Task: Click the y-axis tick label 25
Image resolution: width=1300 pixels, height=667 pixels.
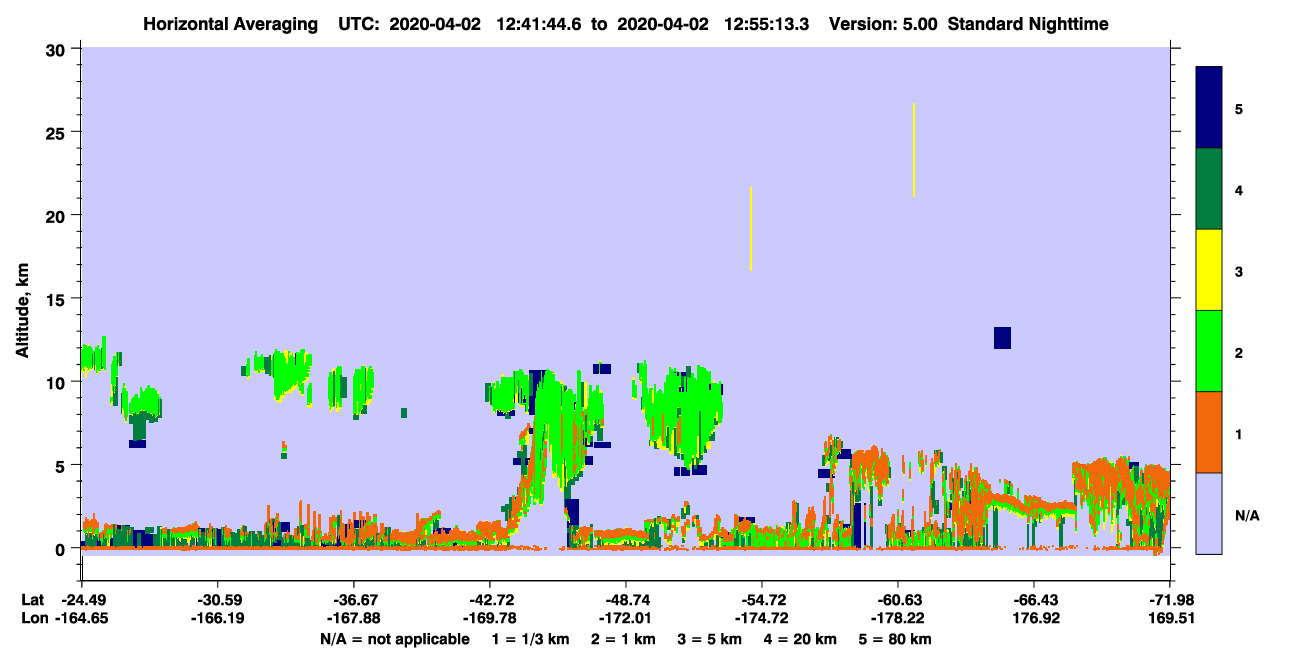Action: 57,132
